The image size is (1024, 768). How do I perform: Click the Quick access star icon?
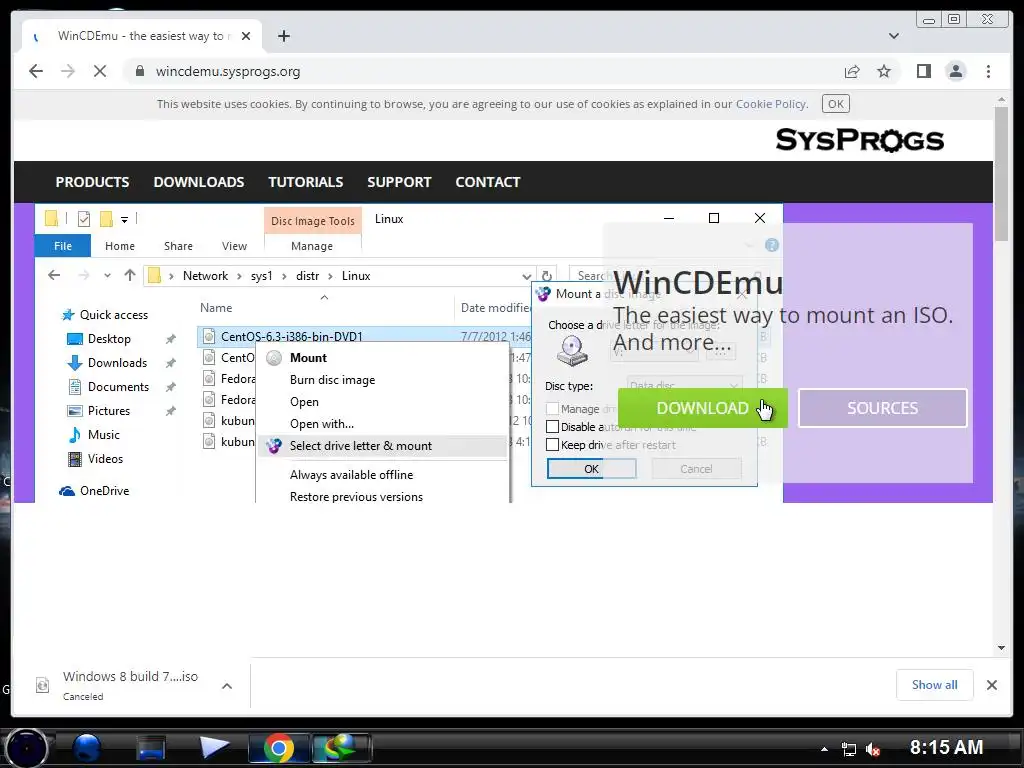[x=68, y=315]
